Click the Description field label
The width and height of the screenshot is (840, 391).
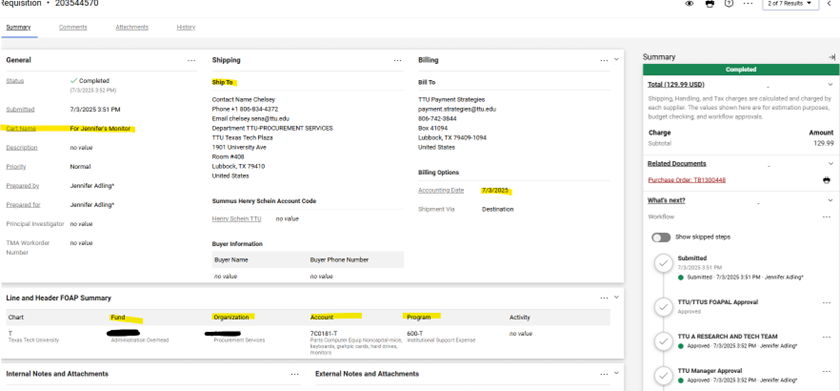(x=21, y=148)
